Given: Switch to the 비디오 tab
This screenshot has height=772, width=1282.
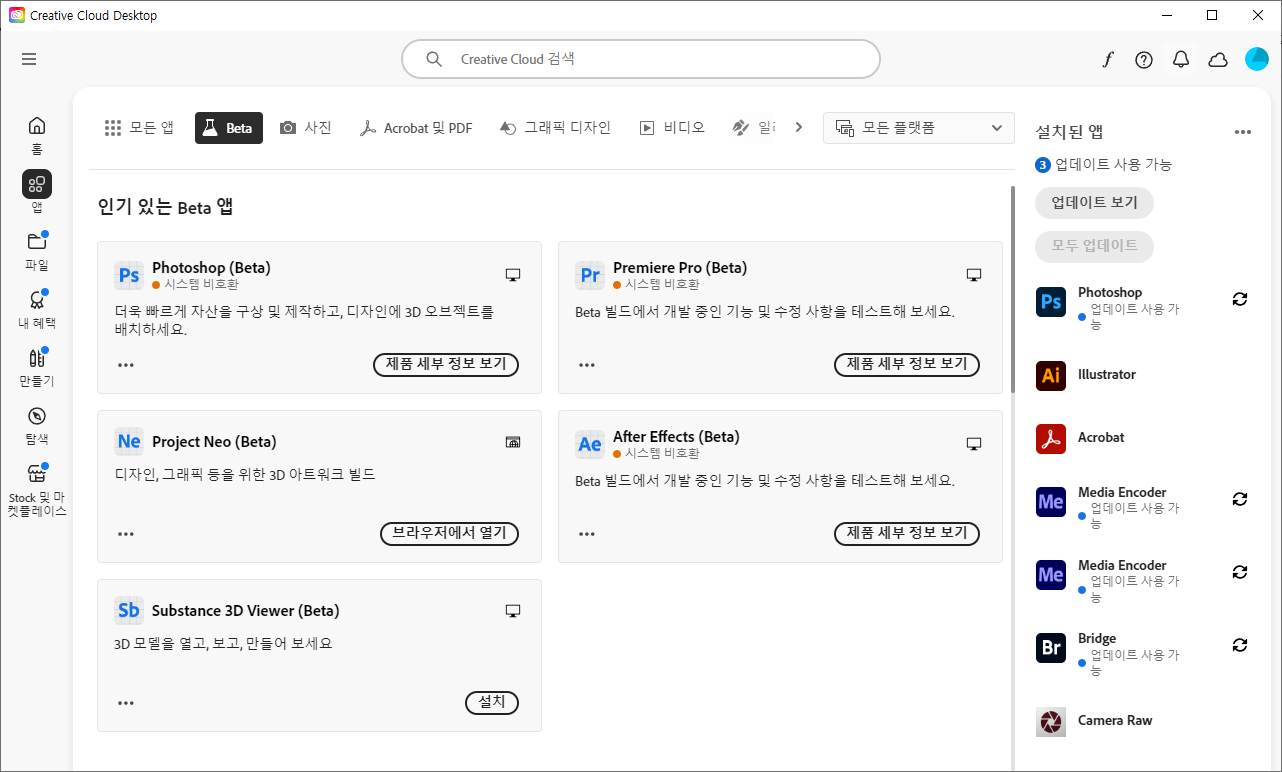Looking at the screenshot, I should pos(672,128).
